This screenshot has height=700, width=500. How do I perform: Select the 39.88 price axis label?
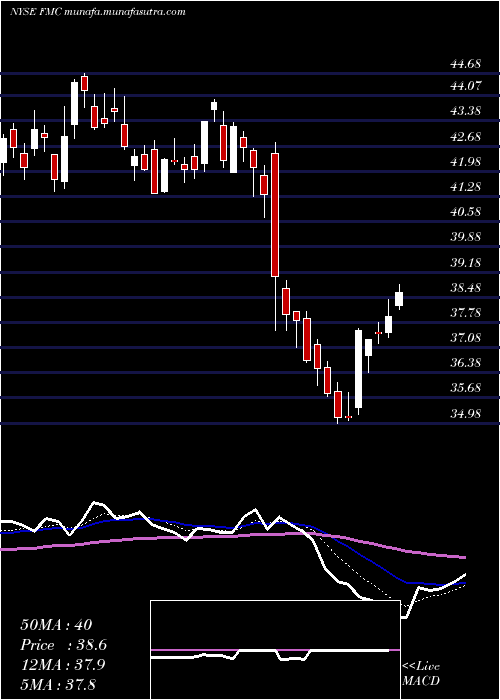tap(466, 237)
